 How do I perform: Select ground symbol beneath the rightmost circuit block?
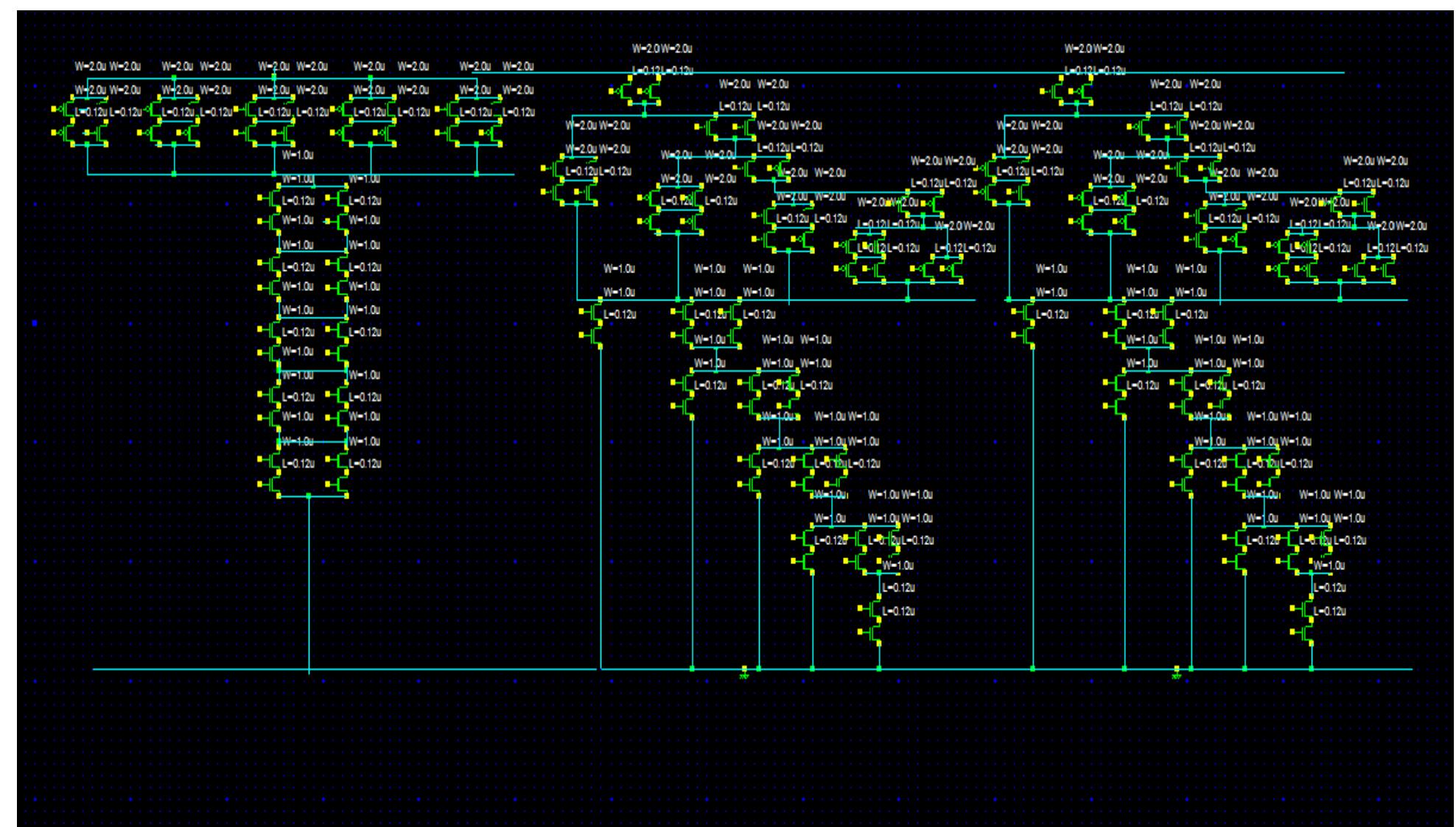pyautogui.click(x=1176, y=673)
